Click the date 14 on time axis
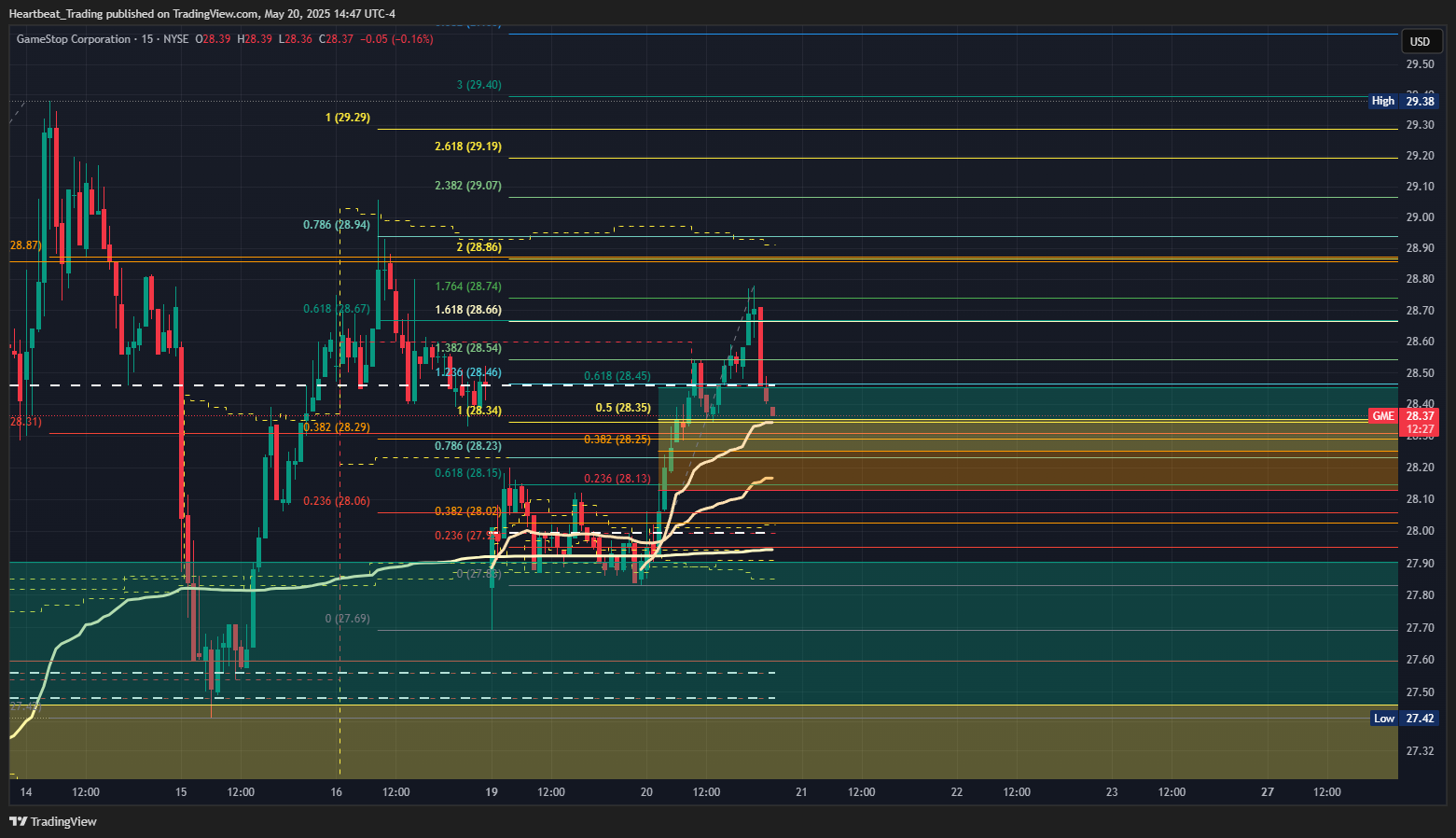1456x838 pixels. [26, 792]
